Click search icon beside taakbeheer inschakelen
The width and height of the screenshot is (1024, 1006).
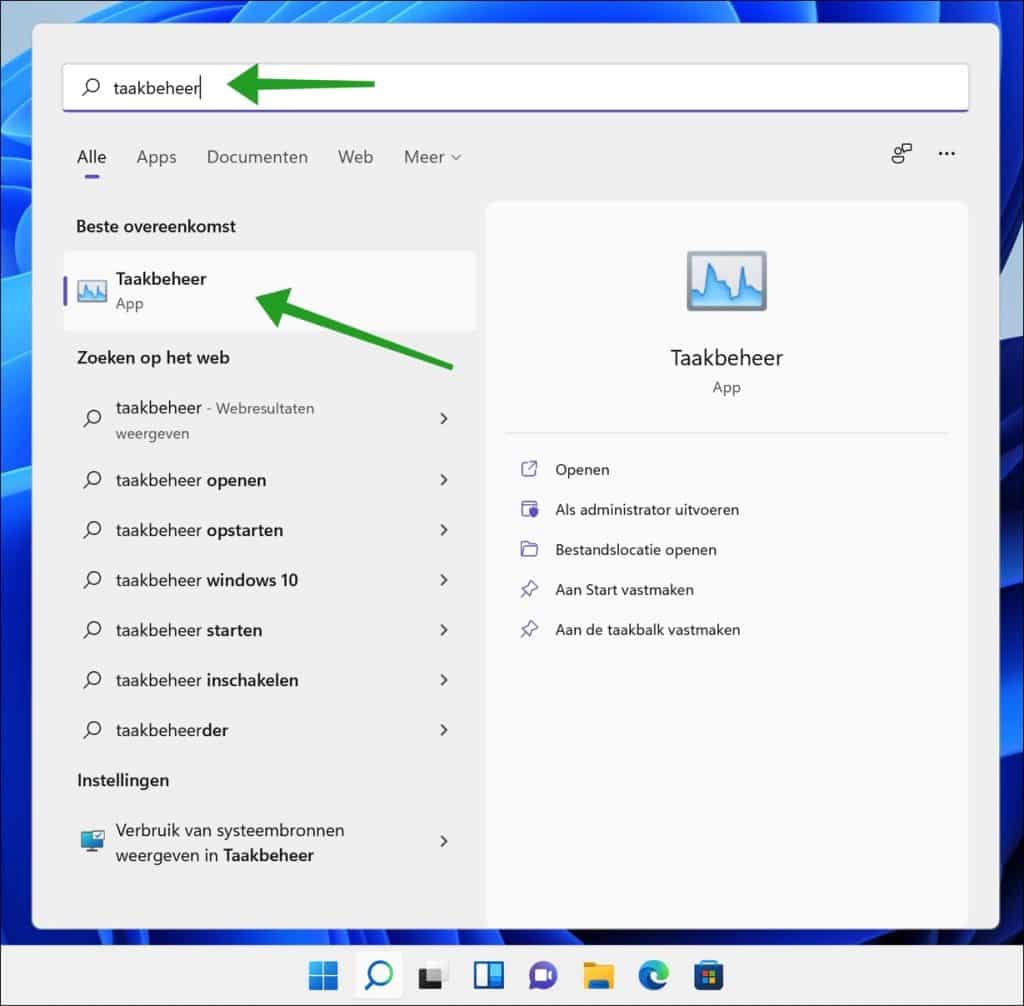pos(92,679)
